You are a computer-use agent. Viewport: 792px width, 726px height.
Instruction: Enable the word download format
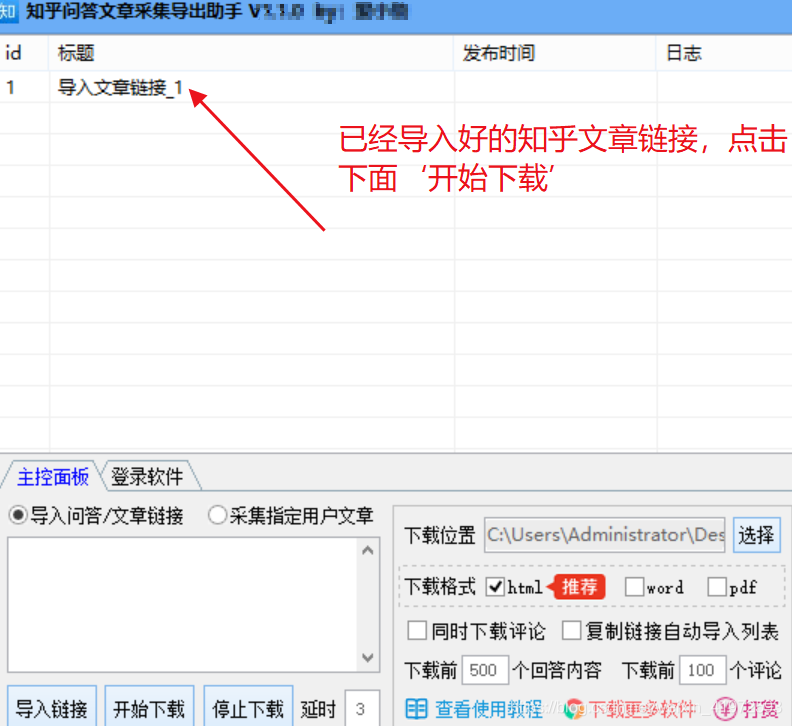pos(634,587)
